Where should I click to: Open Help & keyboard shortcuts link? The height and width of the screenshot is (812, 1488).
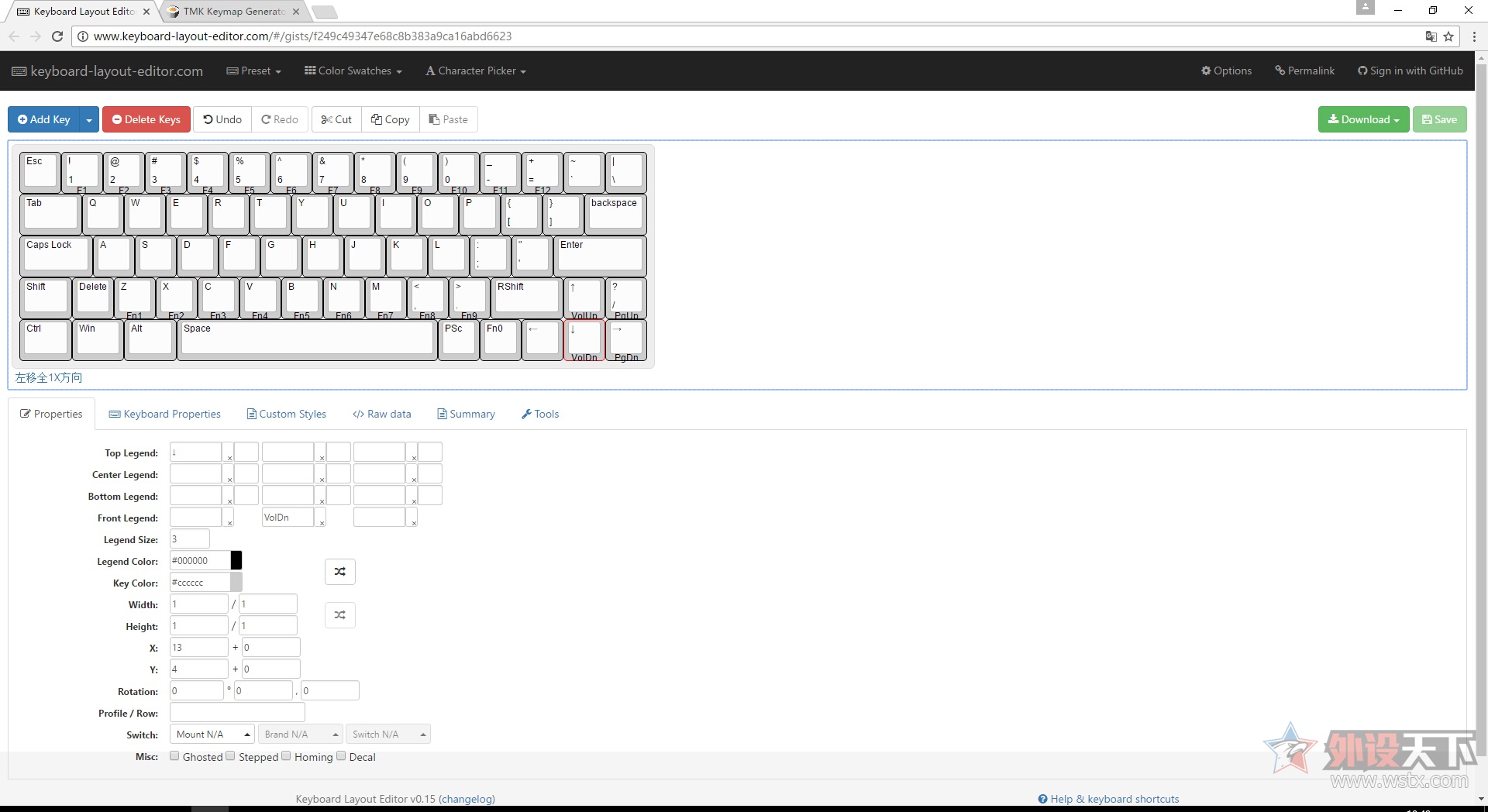(1108, 799)
